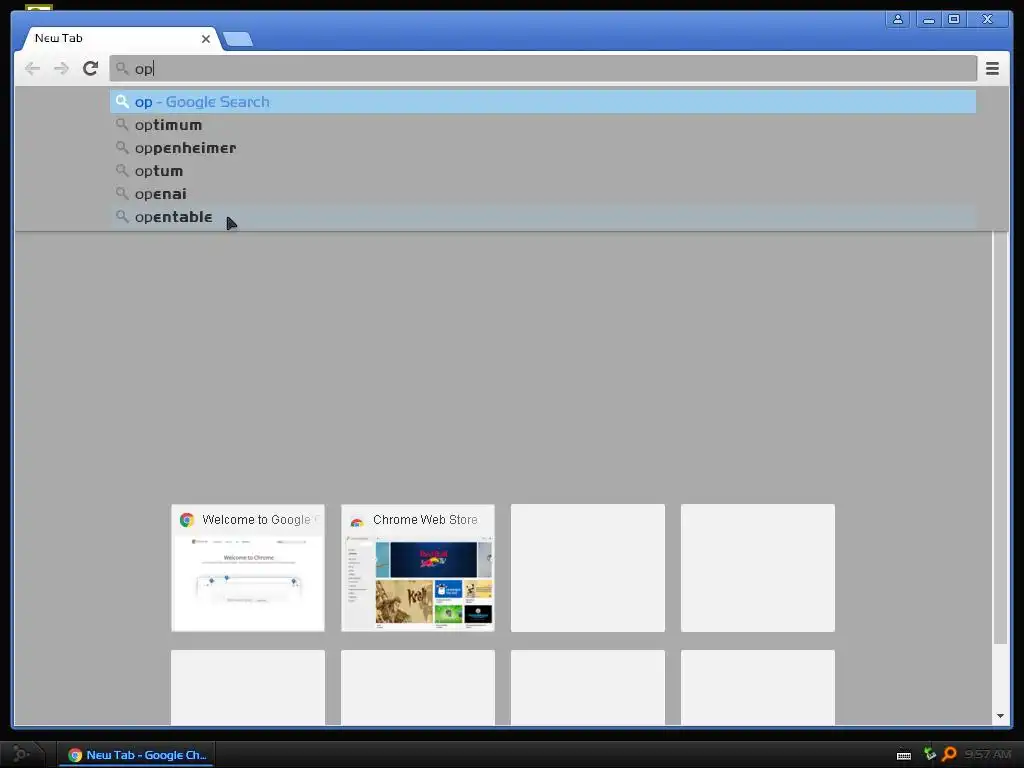This screenshot has width=1024, height=768.
Task: Open the start menu icon in taskbar
Action: [x=21, y=754]
